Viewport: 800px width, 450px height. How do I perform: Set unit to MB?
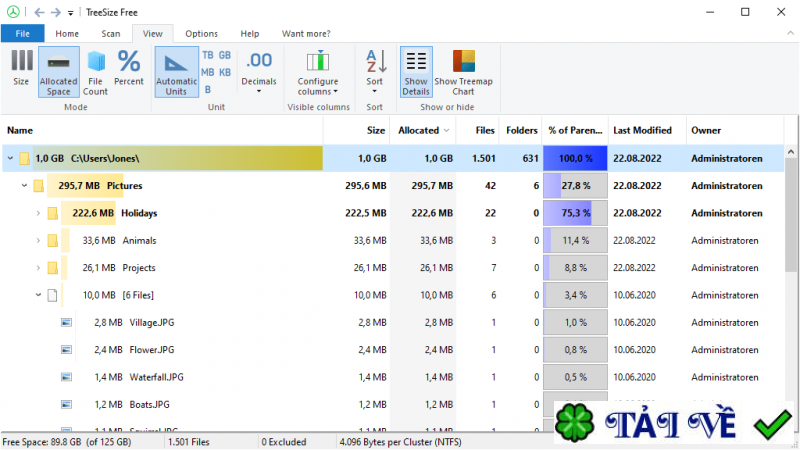(x=208, y=72)
